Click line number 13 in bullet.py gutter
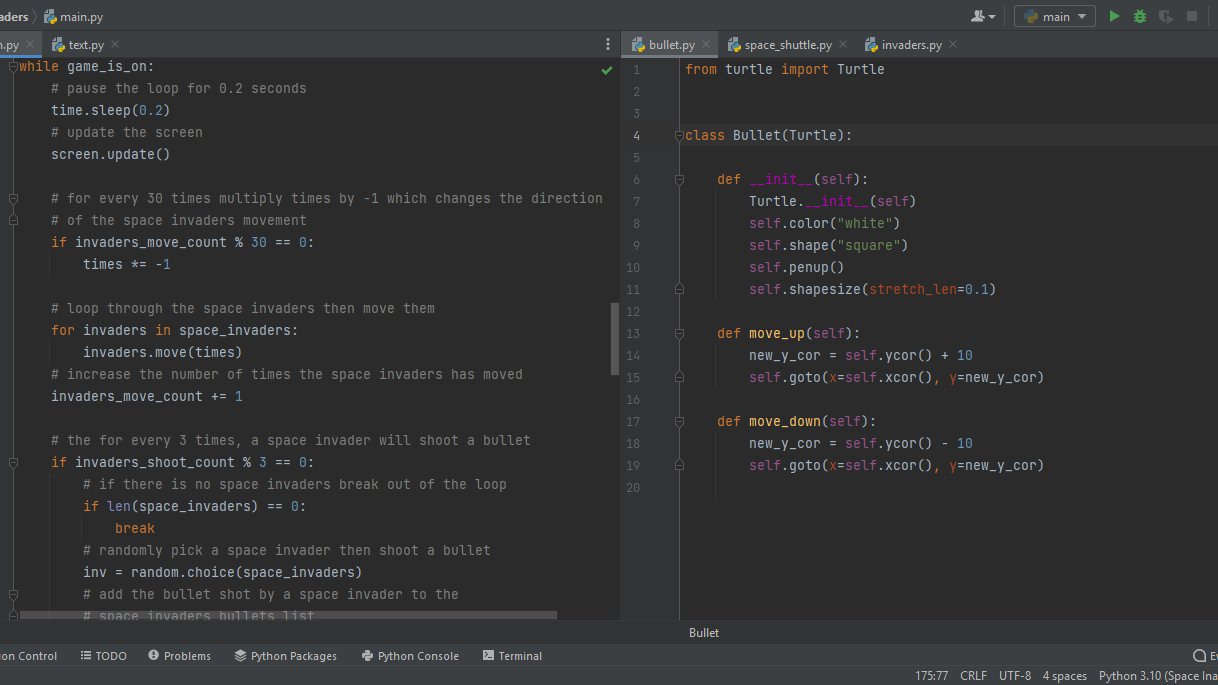The width and height of the screenshot is (1218, 685). pyautogui.click(x=633, y=334)
